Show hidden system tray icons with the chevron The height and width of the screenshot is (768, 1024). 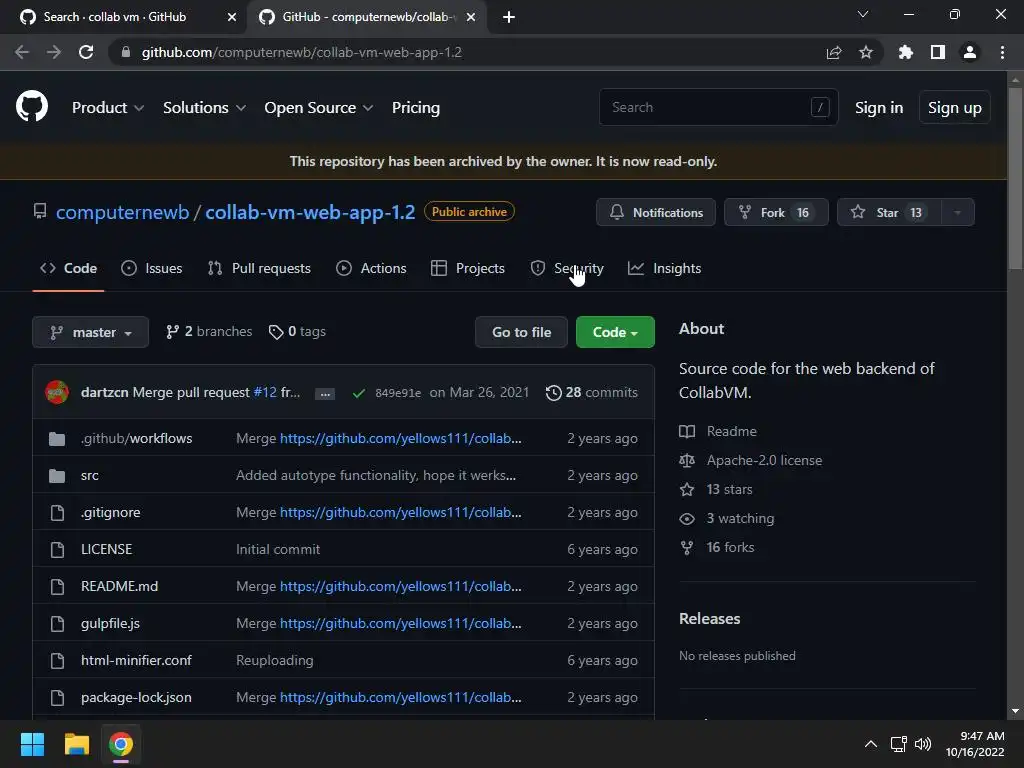871,744
